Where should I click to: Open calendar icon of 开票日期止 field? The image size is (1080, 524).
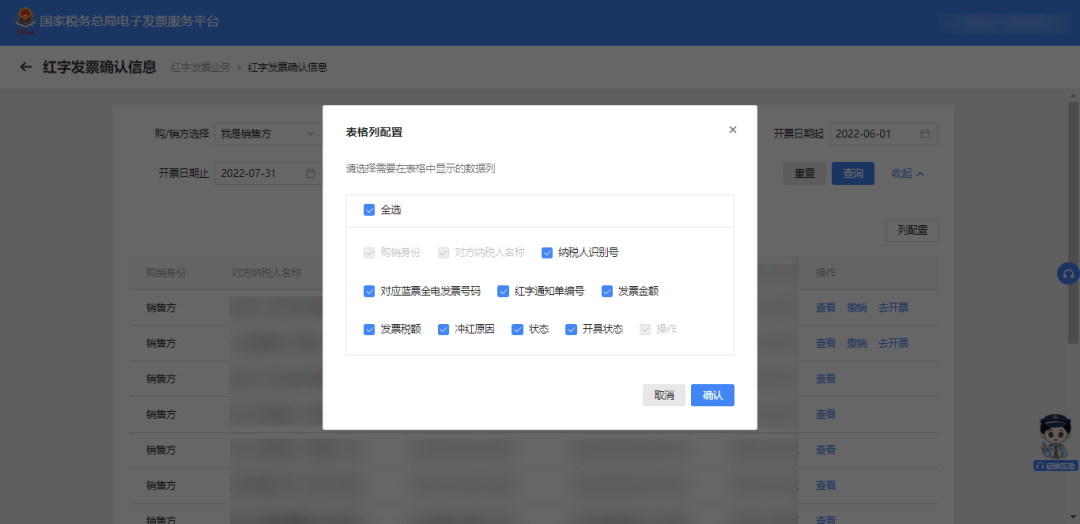click(x=311, y=174)
